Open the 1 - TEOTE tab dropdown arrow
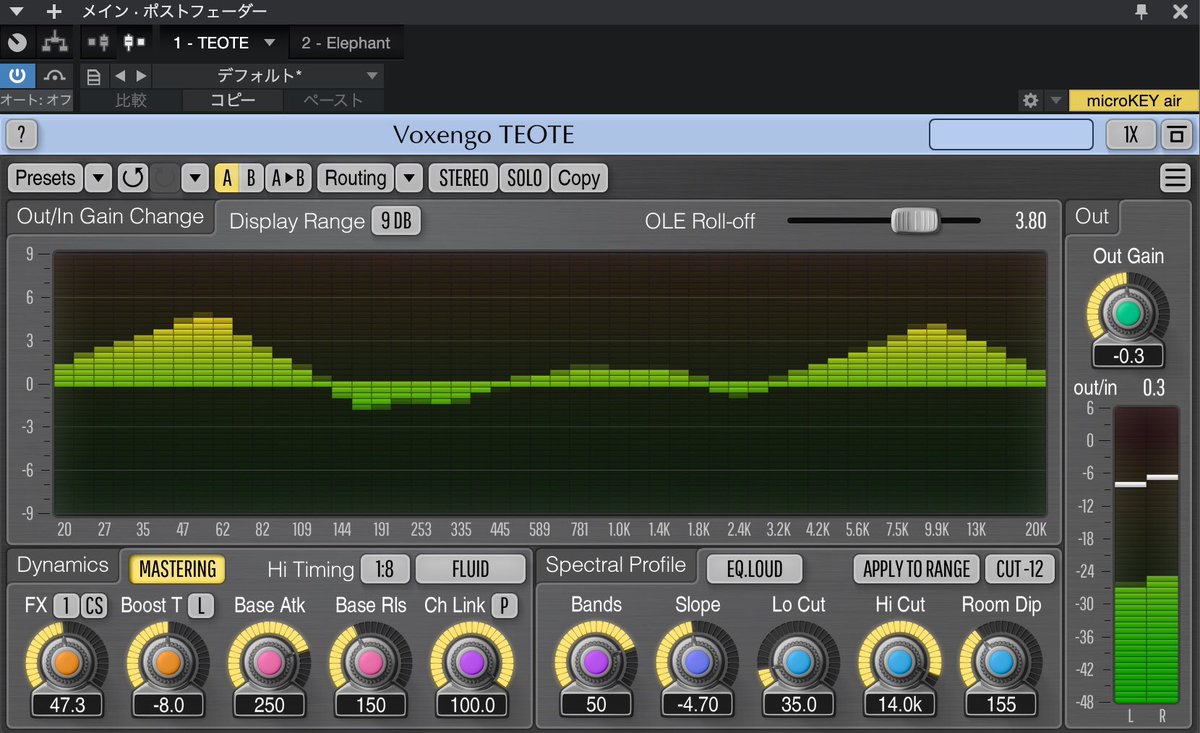The width and height of the screenshot is (1200, 733). [270, 43]
